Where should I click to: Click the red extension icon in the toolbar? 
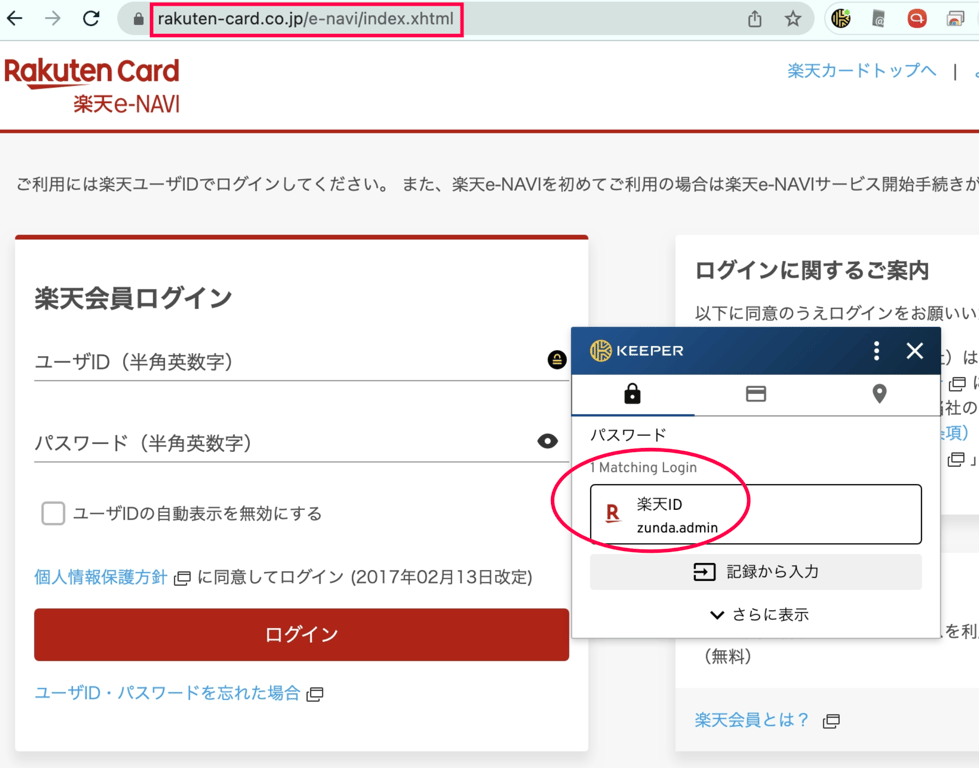[916, 17]
